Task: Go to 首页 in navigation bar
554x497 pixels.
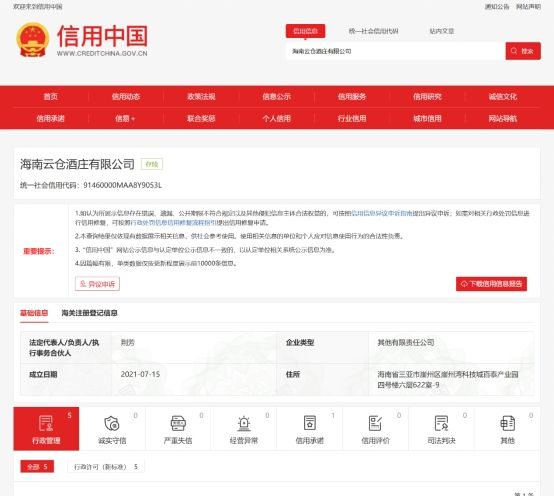Action: [x=51, y=97]
